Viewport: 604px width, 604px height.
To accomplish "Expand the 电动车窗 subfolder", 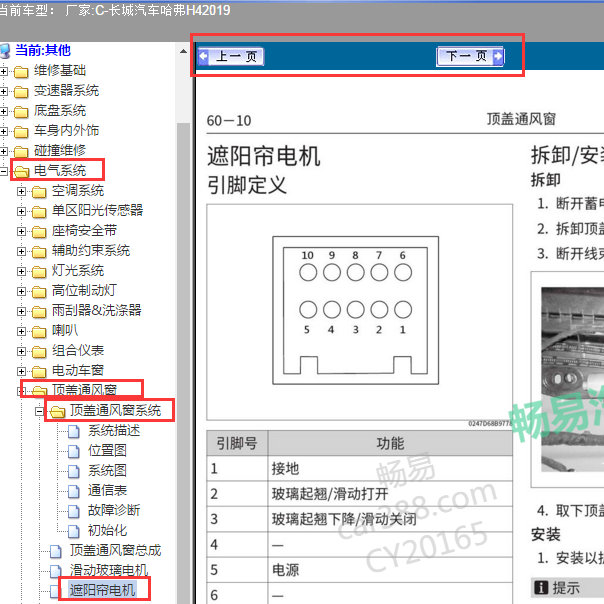I will point(22,371).
